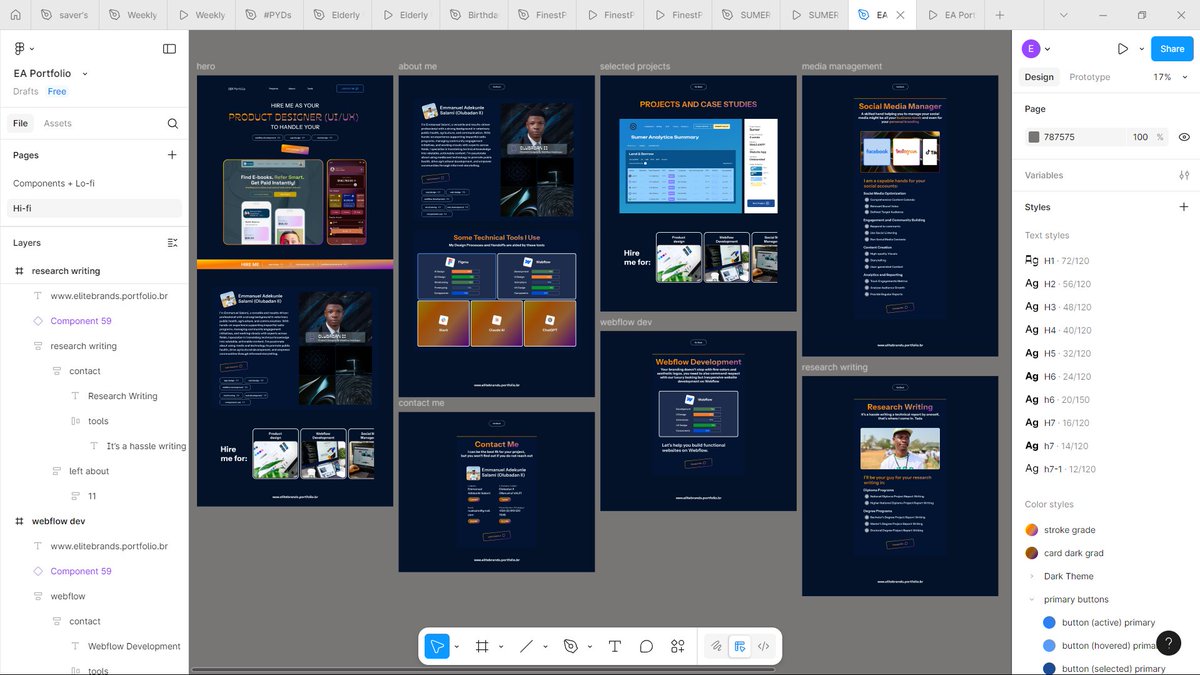Select the Comment tool

click(x=646, y=646)
